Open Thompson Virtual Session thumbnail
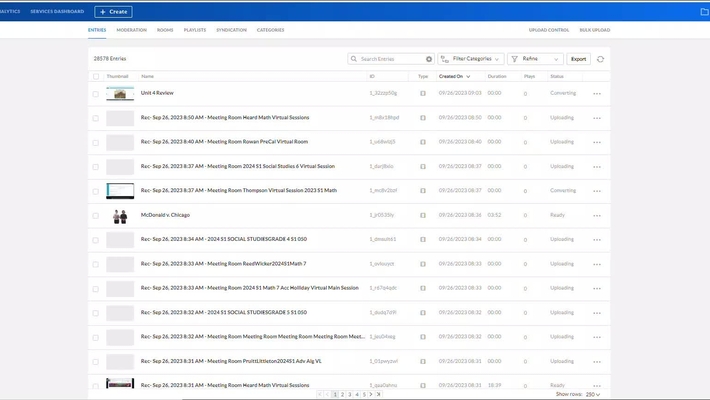Viewport: 710px width, 400px height. click(120, 191)
